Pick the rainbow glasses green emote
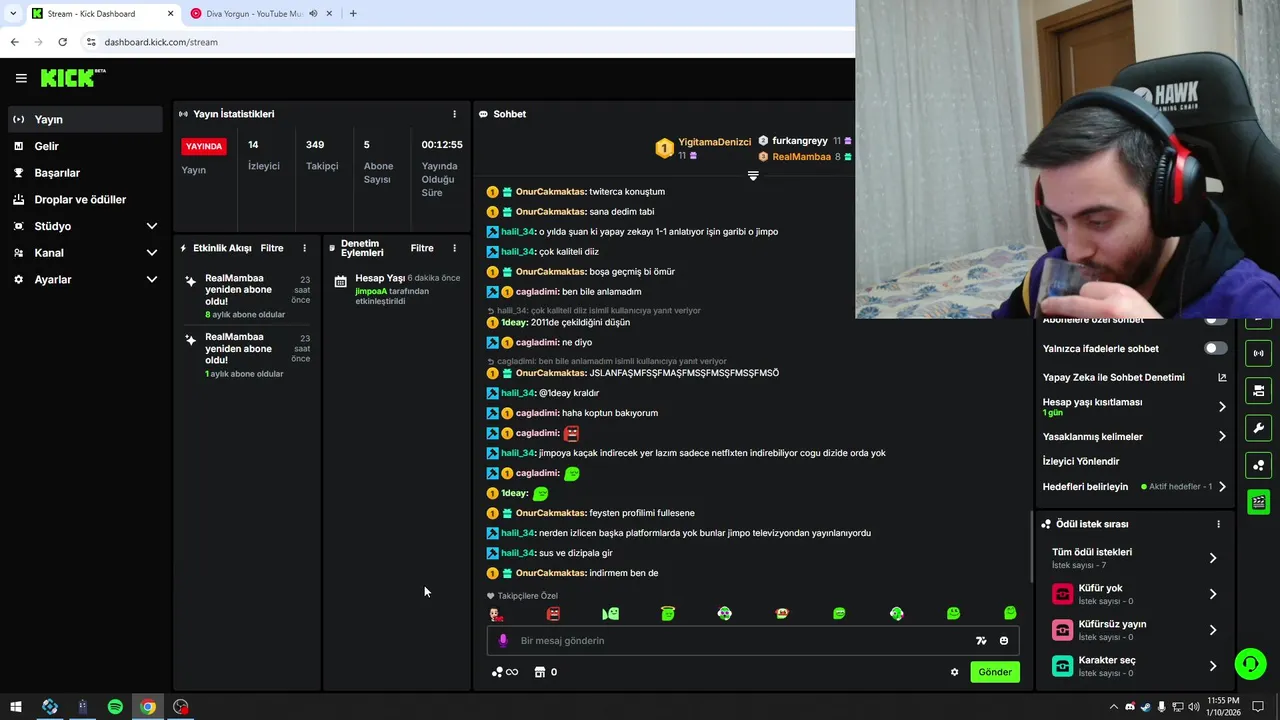Screen dimensions: 1280x720 pos(725,613)
